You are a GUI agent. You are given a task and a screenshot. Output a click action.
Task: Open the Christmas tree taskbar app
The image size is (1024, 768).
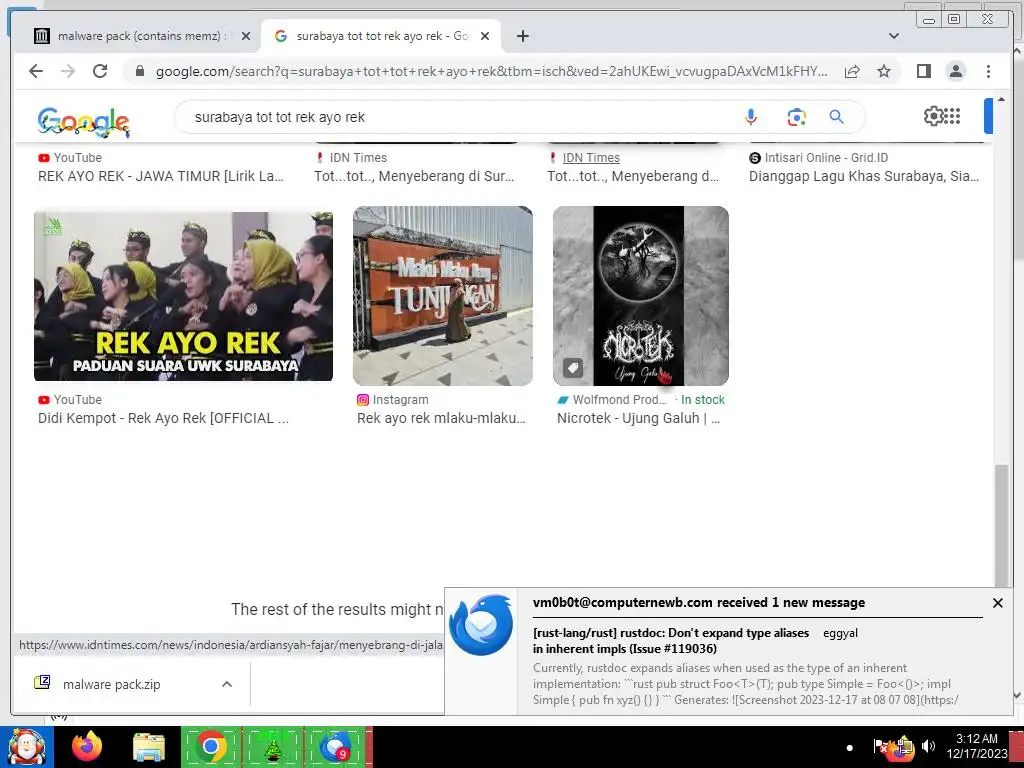click(273, 747)
